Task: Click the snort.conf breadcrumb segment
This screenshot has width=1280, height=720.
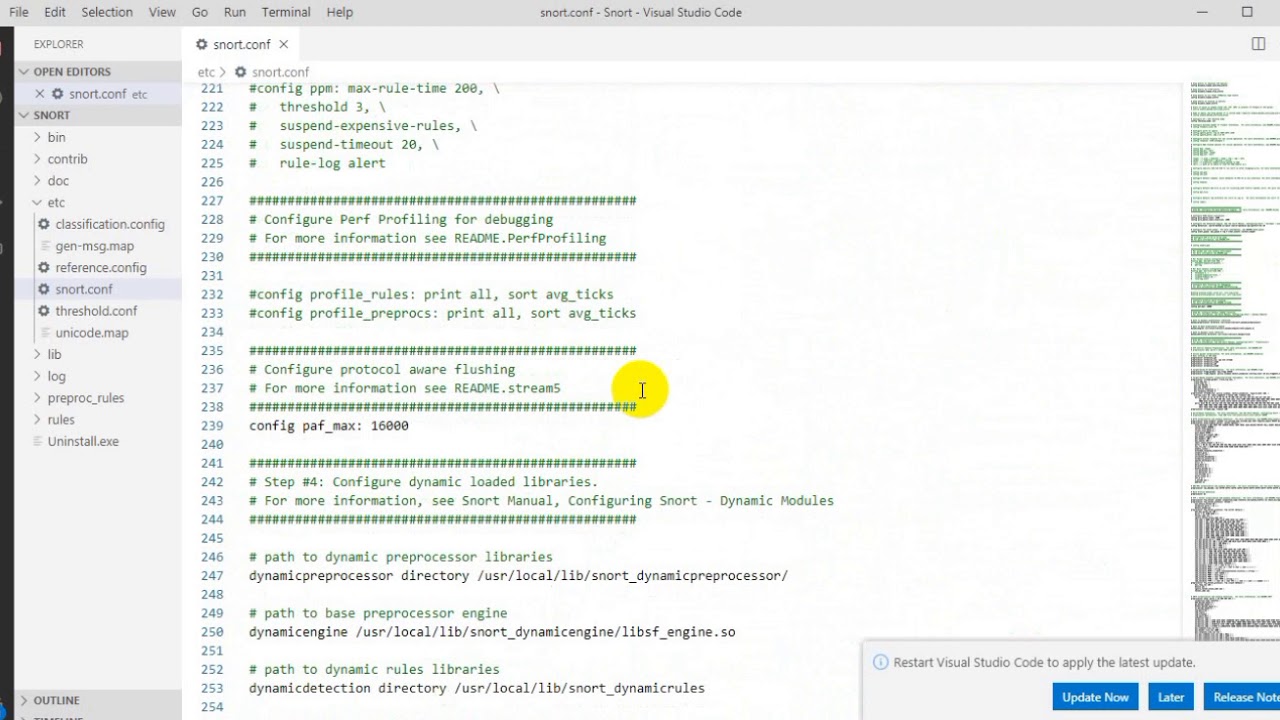Action: pos(280,72)
